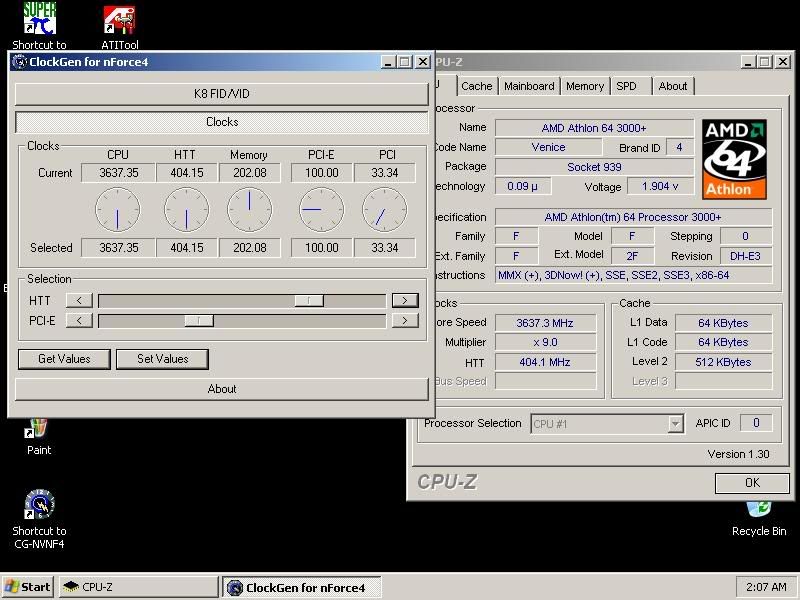
Task: Close the ClockGen for nForce4 window
Action: [x=423, y=62]
